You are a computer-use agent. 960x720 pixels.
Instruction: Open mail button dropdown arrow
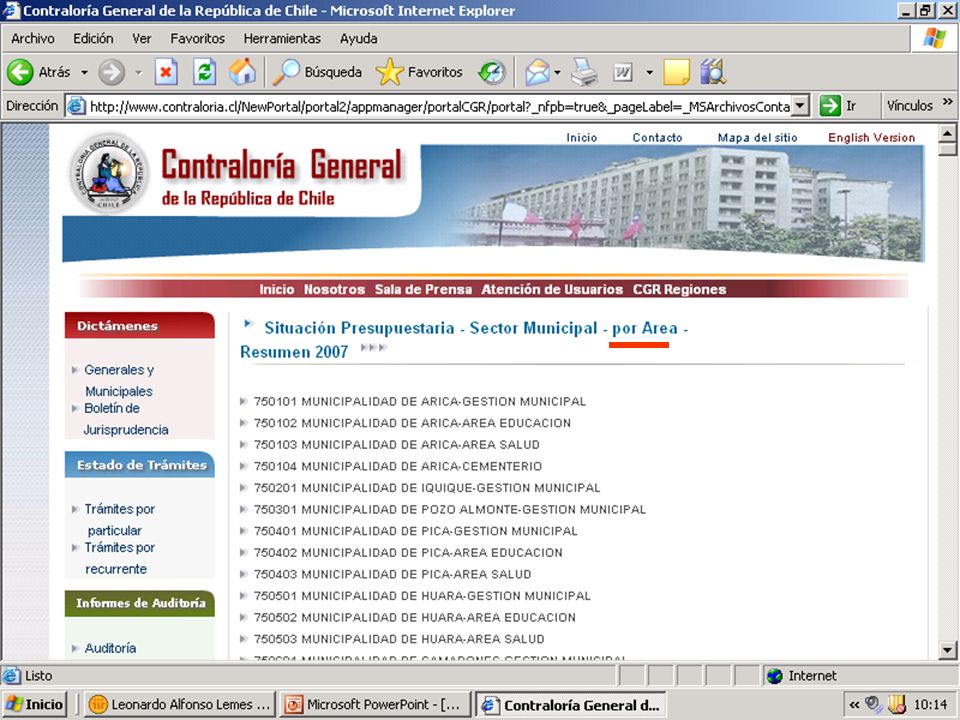pyautogui.click(x=557, y=72)
